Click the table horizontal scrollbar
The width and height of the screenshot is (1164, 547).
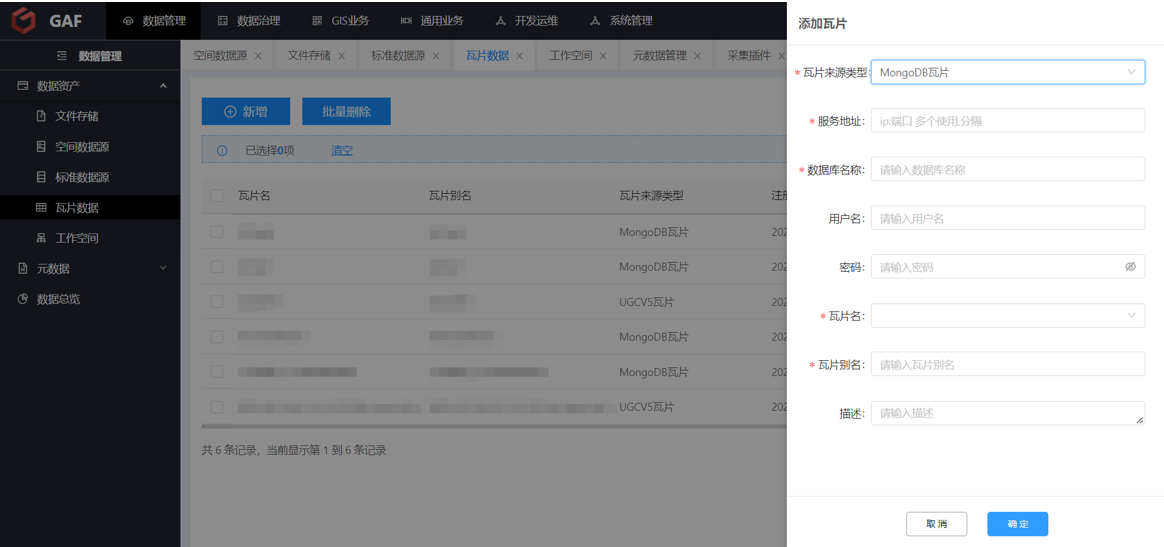point(494,426)
